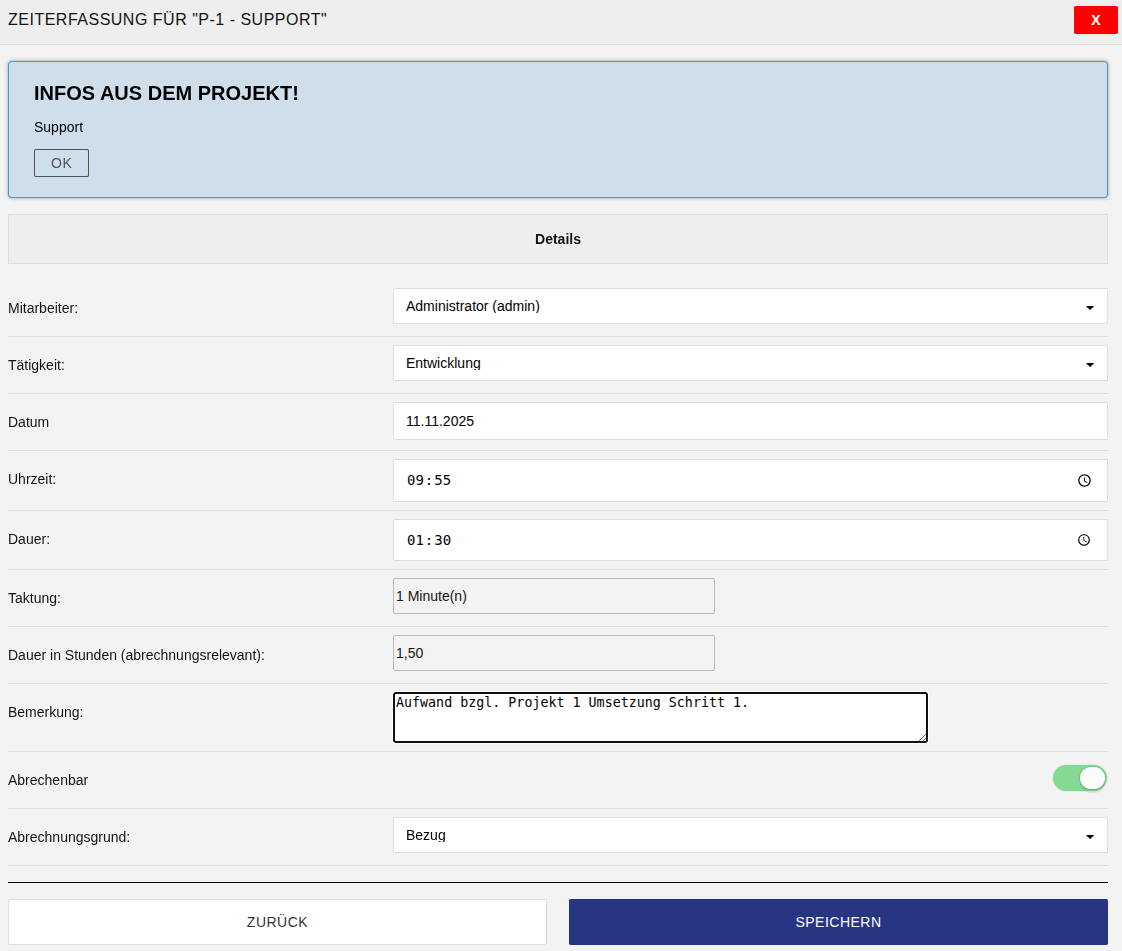Open the clock picker in Dauer field
This screenshot has width=1122, height=951.
click(1084, 540)
